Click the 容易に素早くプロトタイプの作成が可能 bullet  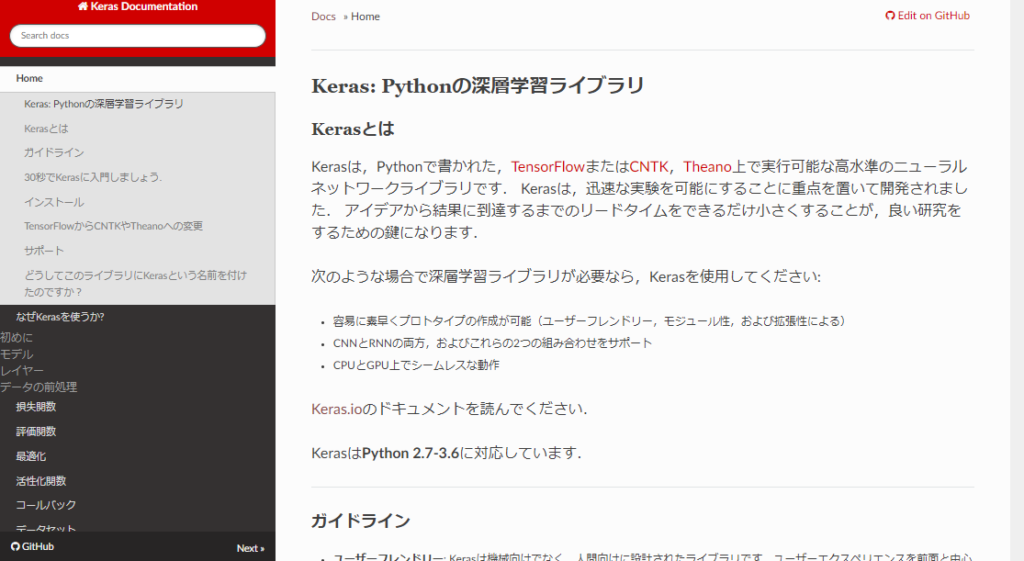[589, 321]
